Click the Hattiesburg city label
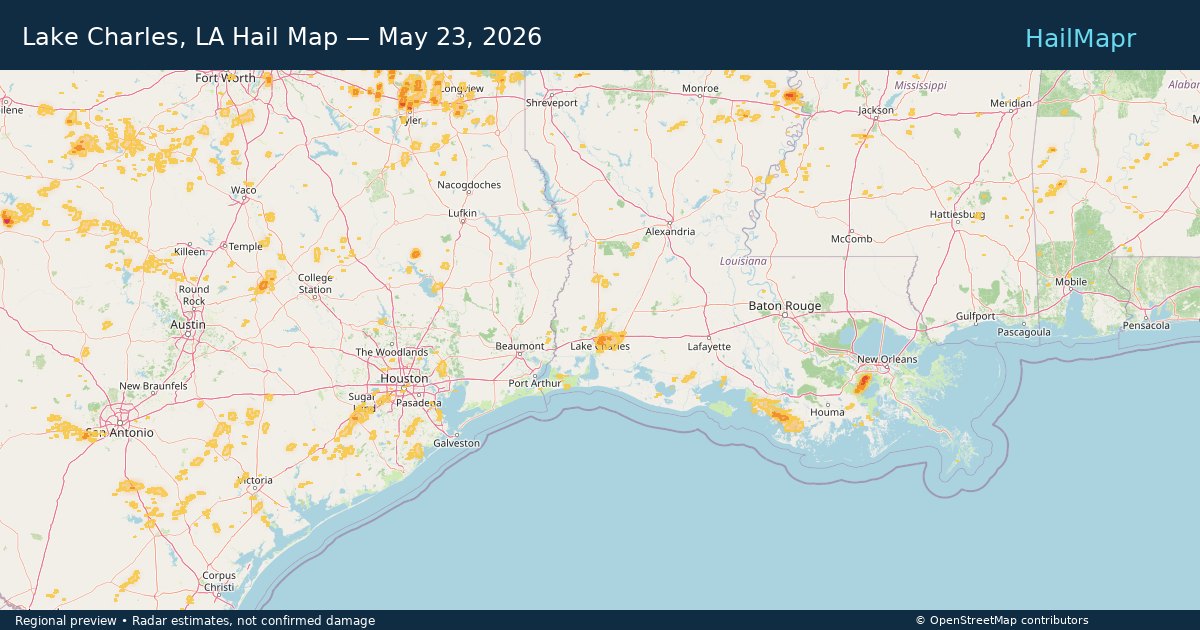 957,215
